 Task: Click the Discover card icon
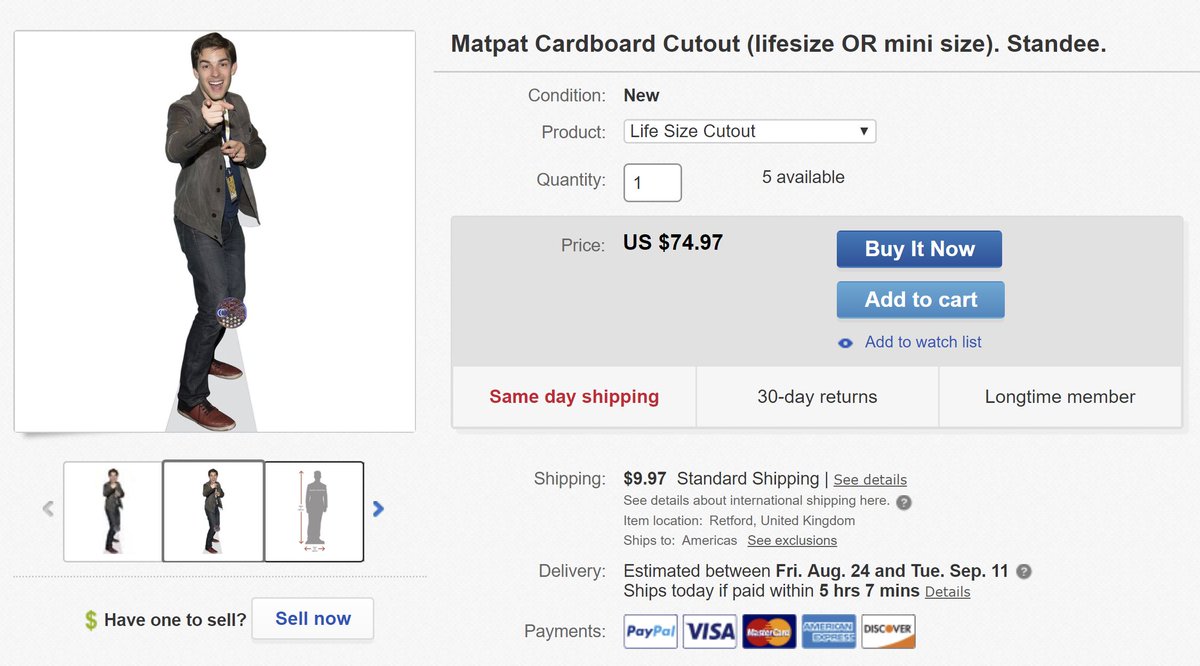(x=887, y=631)
